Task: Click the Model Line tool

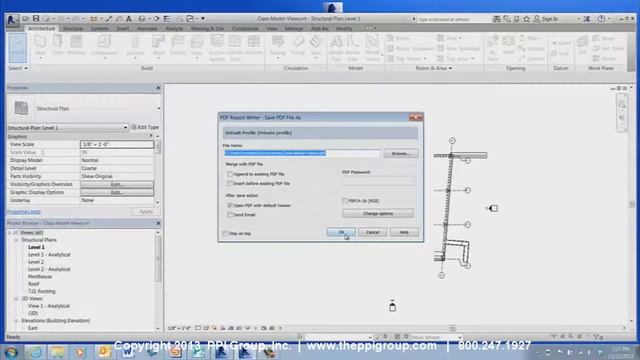Action: [352, 48]
